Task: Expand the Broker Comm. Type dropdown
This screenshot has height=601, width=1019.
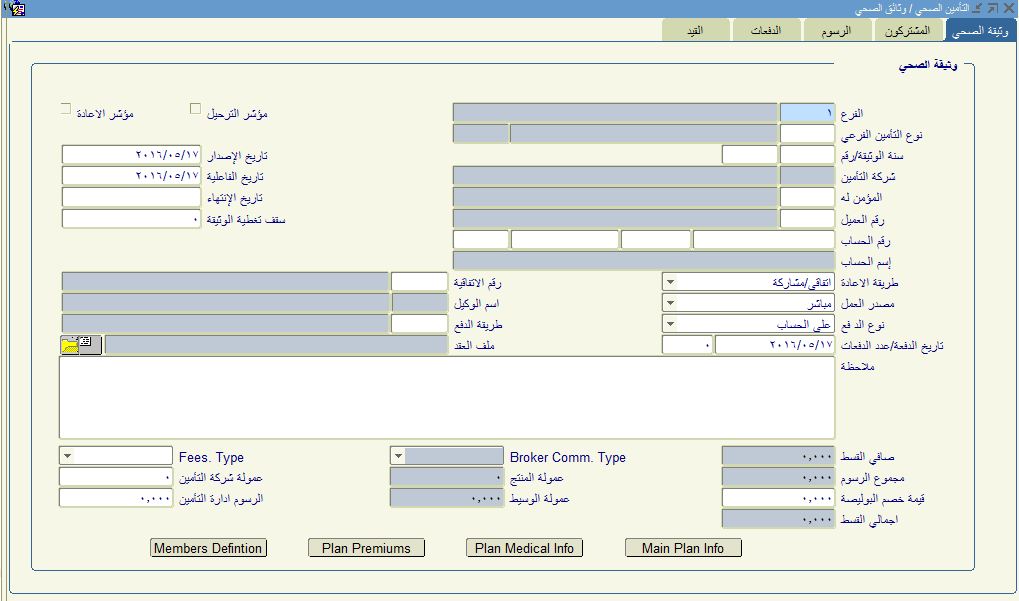Action: point(397,456)
